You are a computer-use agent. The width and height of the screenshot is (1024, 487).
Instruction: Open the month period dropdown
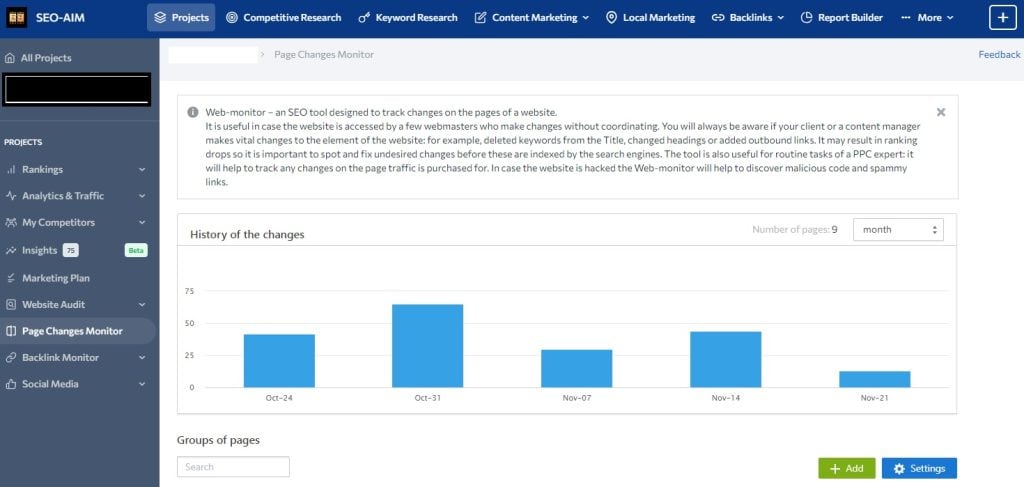tap(898, 230)
